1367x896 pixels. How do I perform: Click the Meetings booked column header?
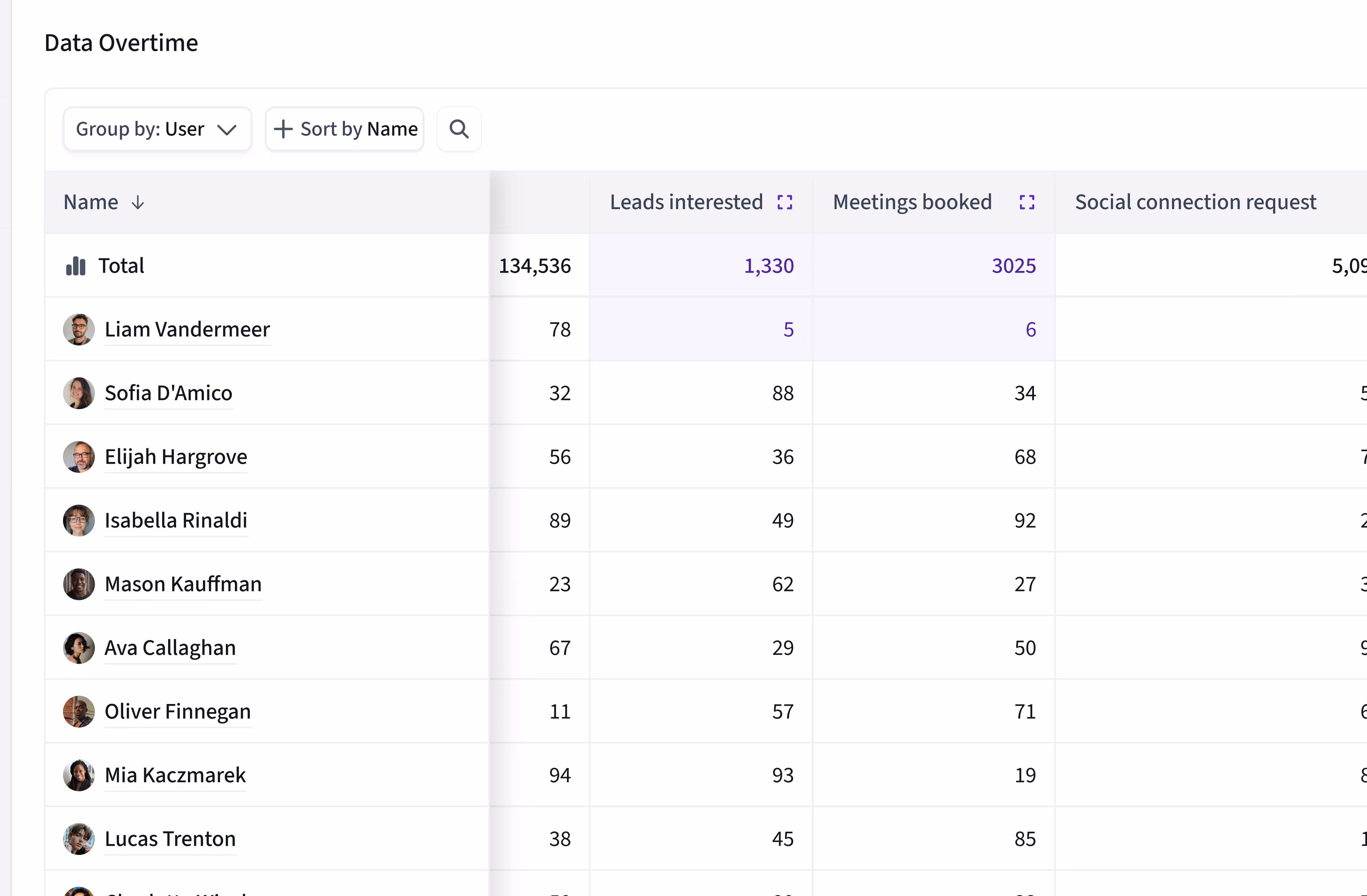coord(934,202)
